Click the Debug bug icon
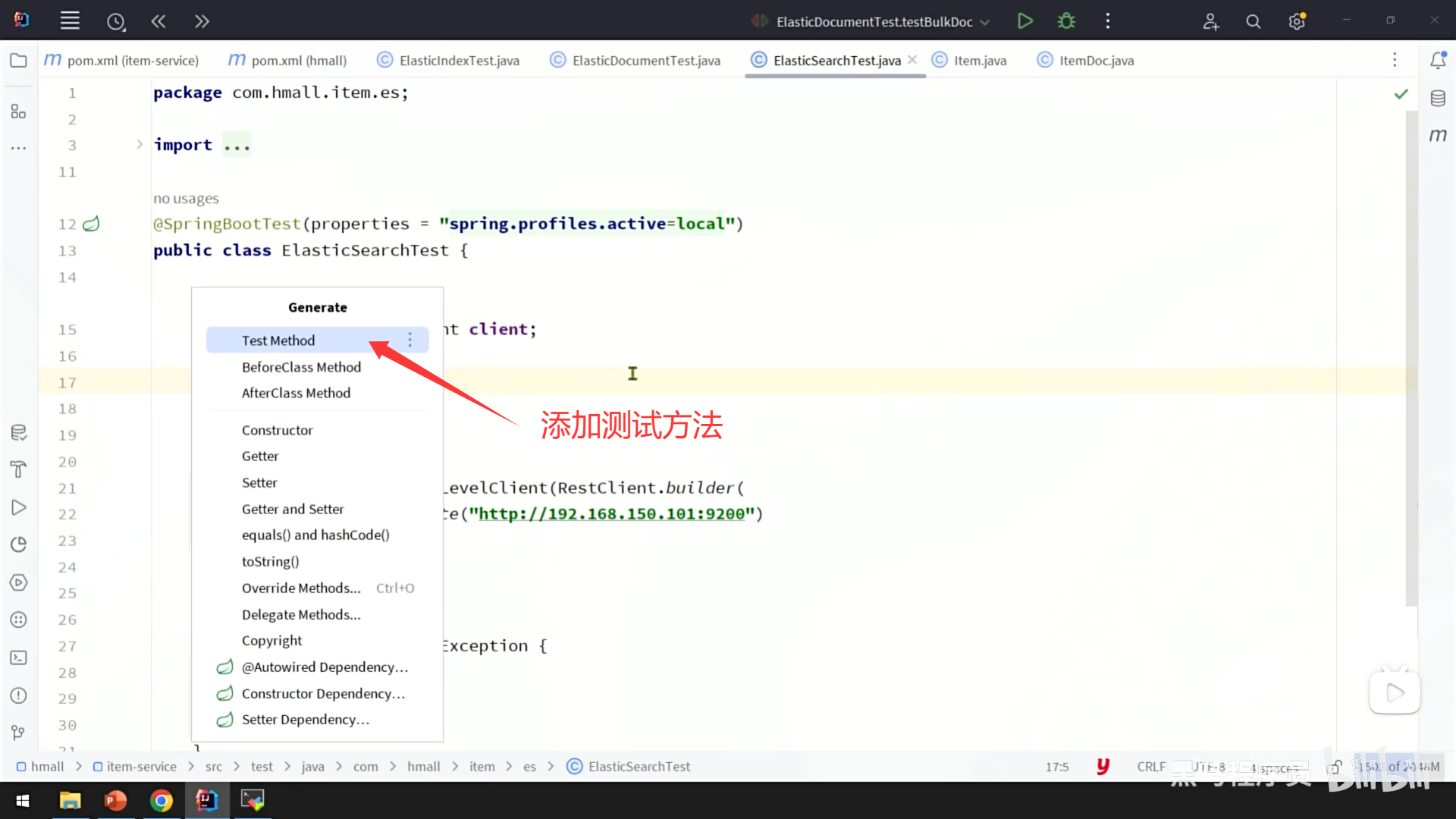The height and width of the screenshot is (819, 1456). (1066, 21)
